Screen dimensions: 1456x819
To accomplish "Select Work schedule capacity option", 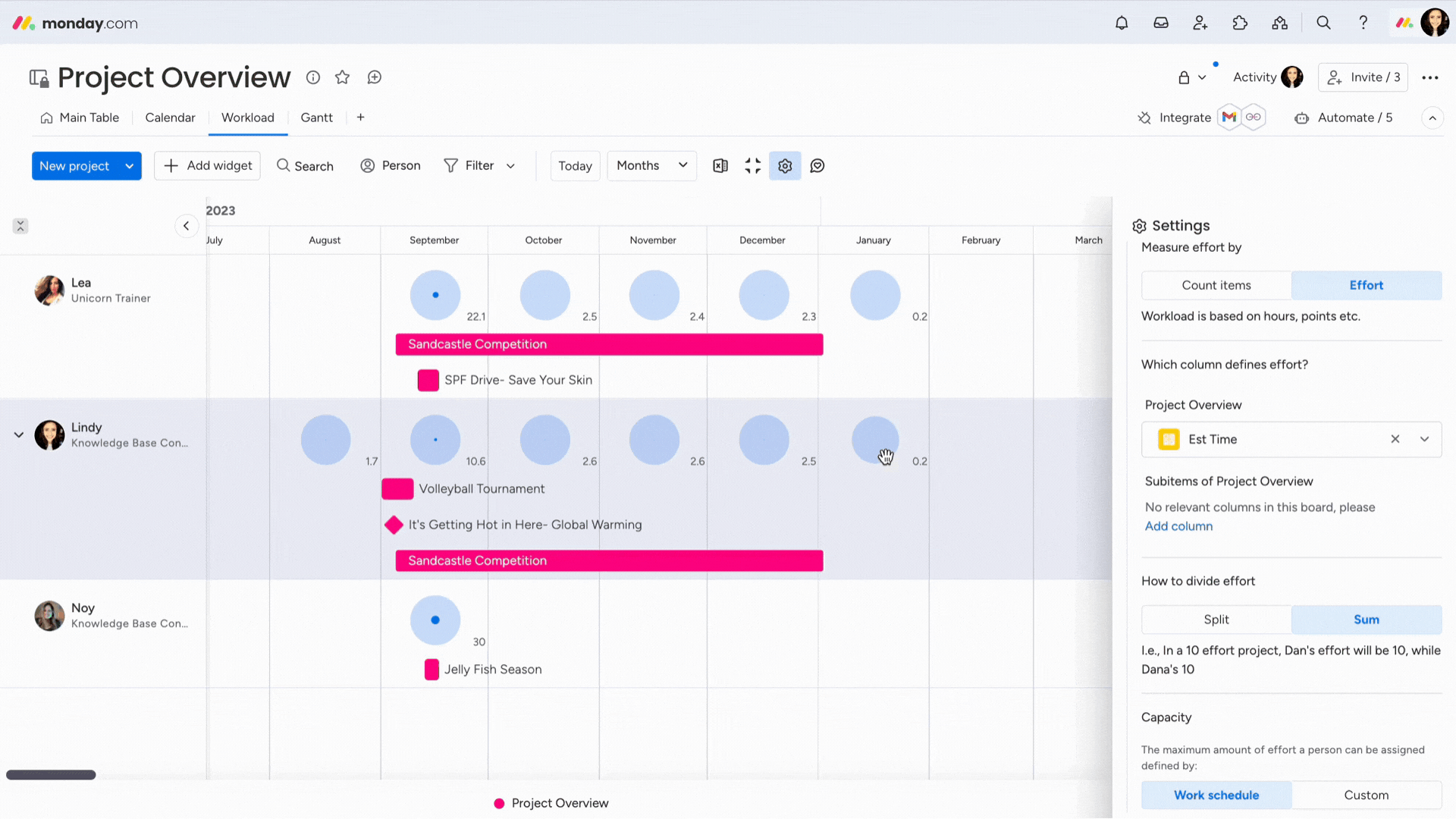I will coord(1217,794).
